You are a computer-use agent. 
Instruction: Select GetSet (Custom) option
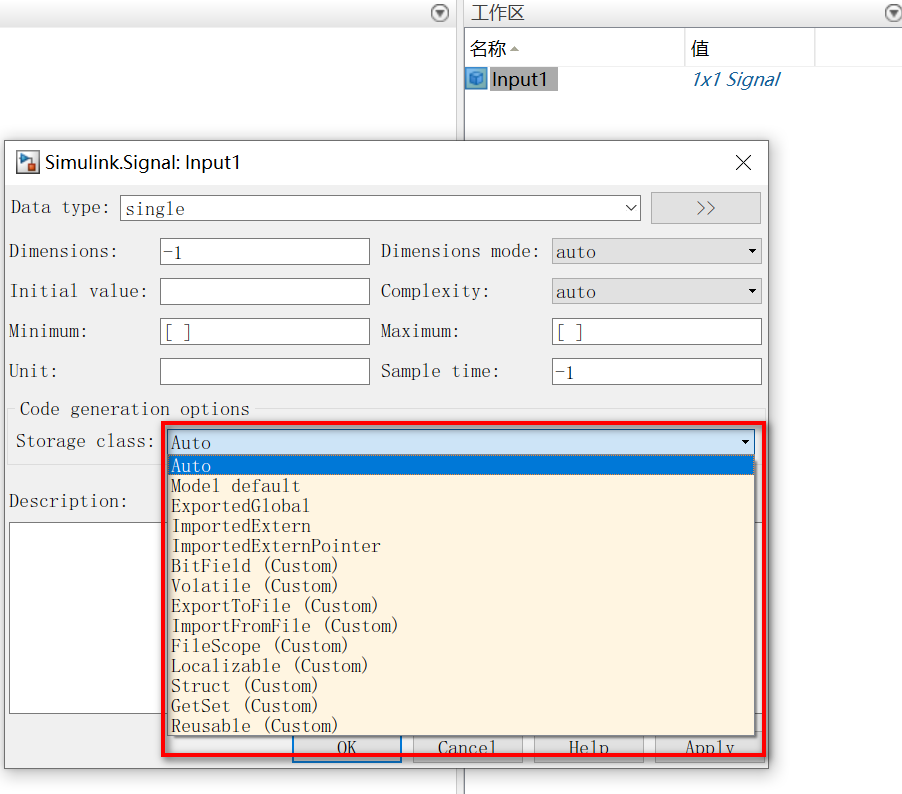(461, 705)
